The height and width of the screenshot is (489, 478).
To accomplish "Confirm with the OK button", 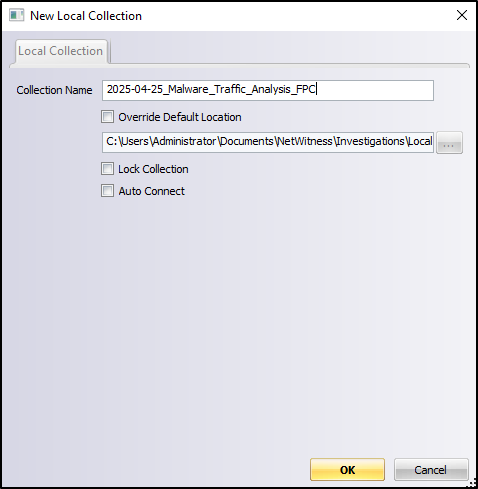I will (x=347, y=469).
